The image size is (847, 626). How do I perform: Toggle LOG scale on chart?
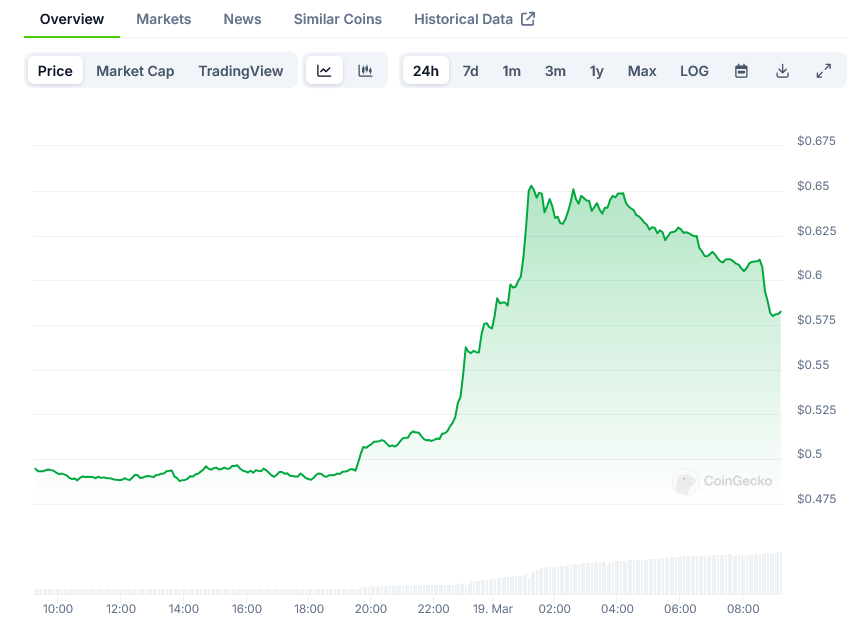pos(694,71)
